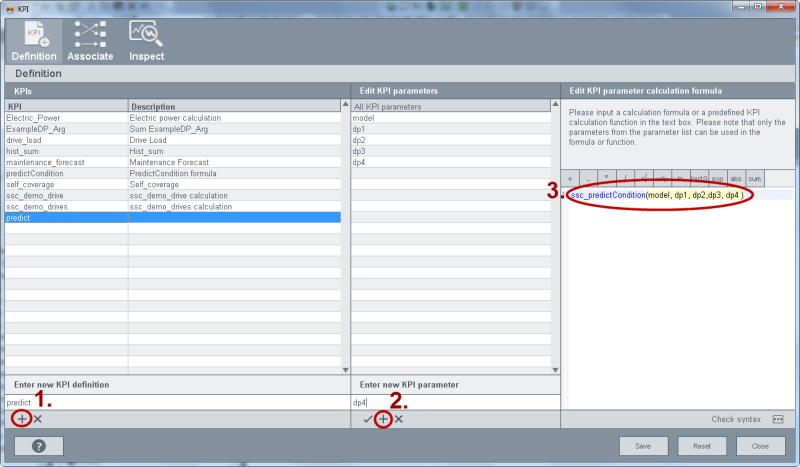This screenshot has width=800, height=467.
Task: Insert minus operator into formula
Action: point(588,179)
